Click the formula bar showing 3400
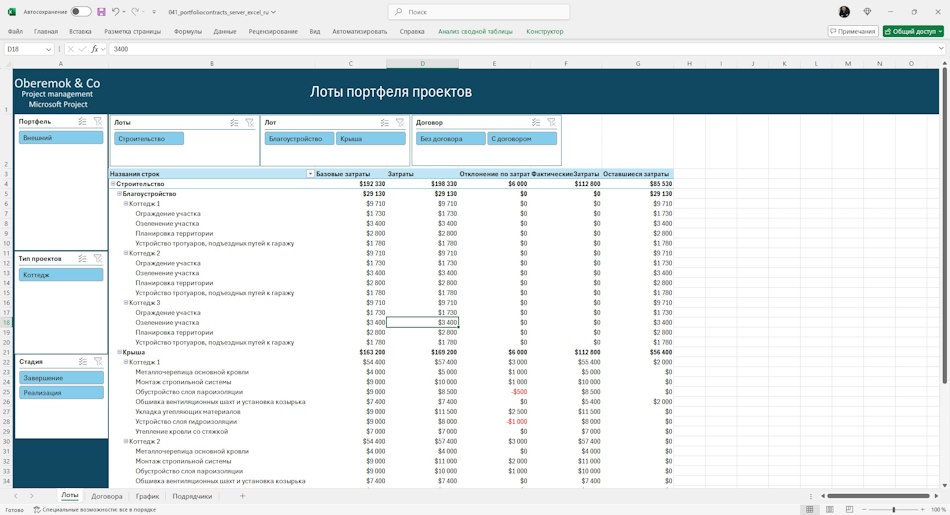 (521, 49)
